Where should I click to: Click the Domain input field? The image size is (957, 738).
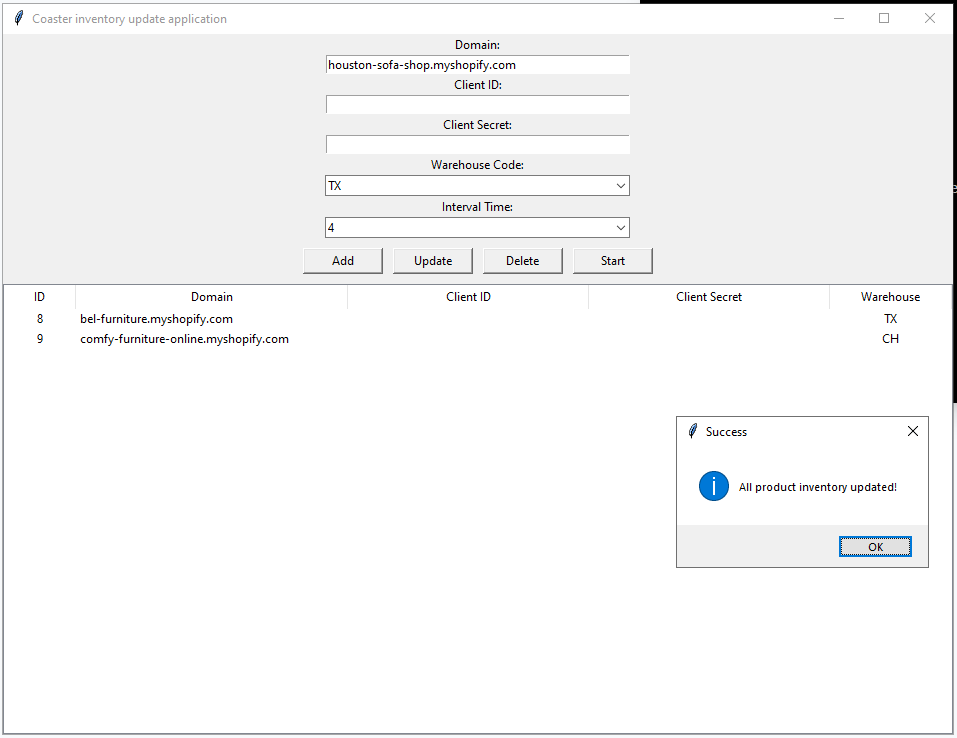477,64
